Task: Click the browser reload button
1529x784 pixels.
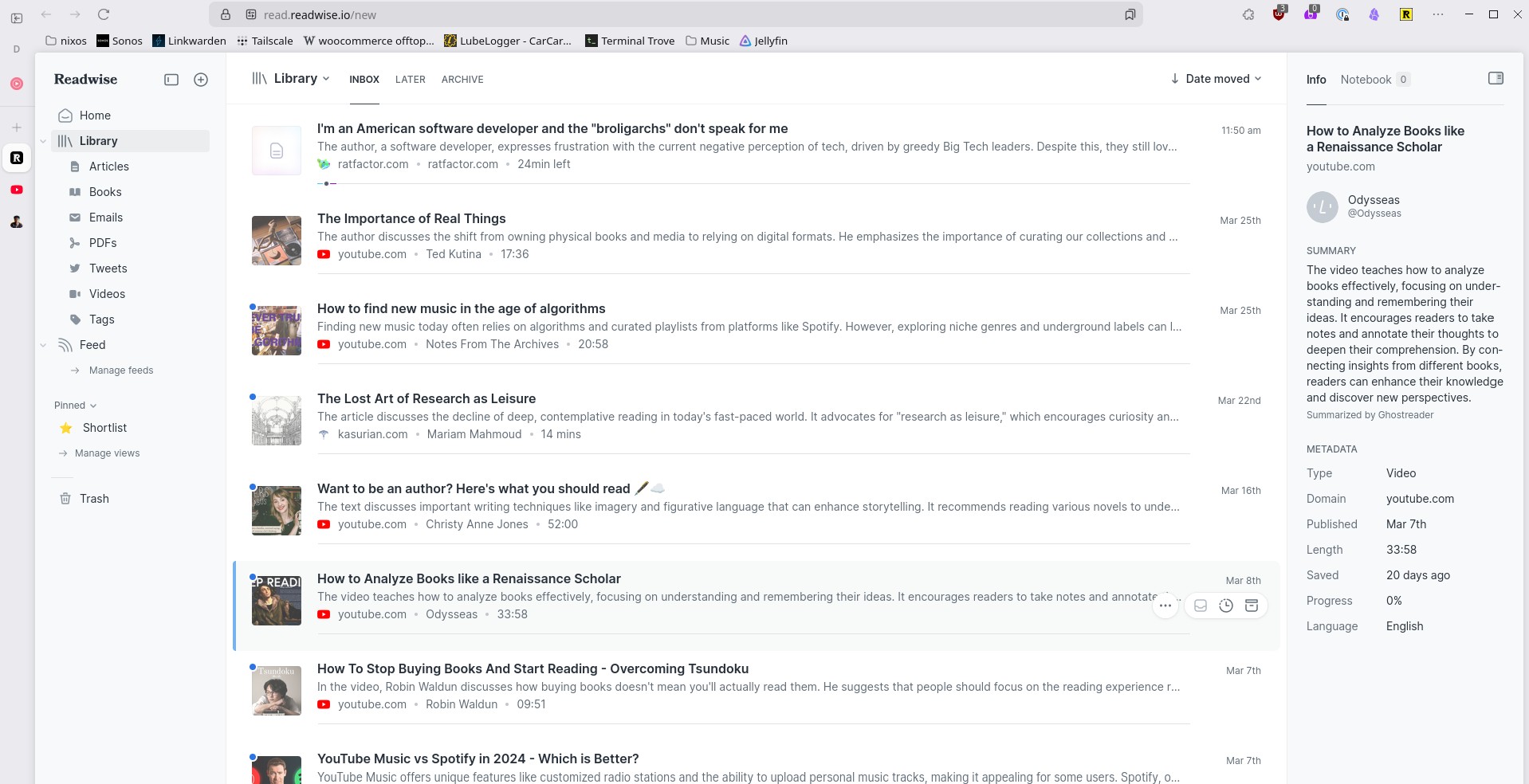Action: [x=104, y=14]
